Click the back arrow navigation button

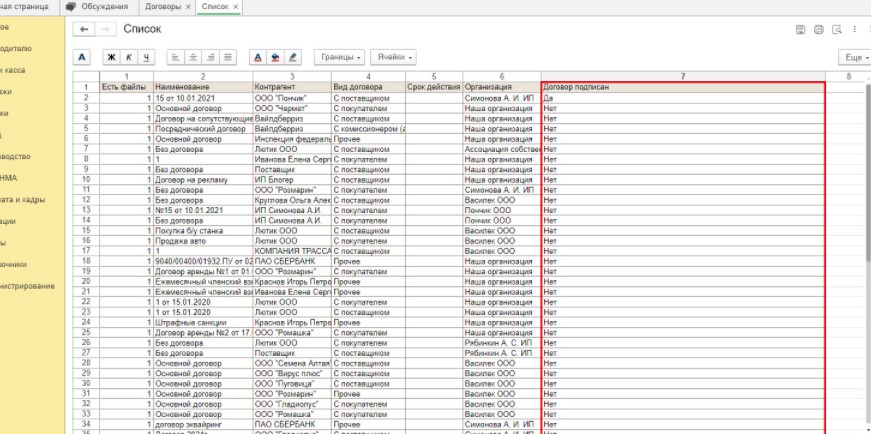click(83, 30)
